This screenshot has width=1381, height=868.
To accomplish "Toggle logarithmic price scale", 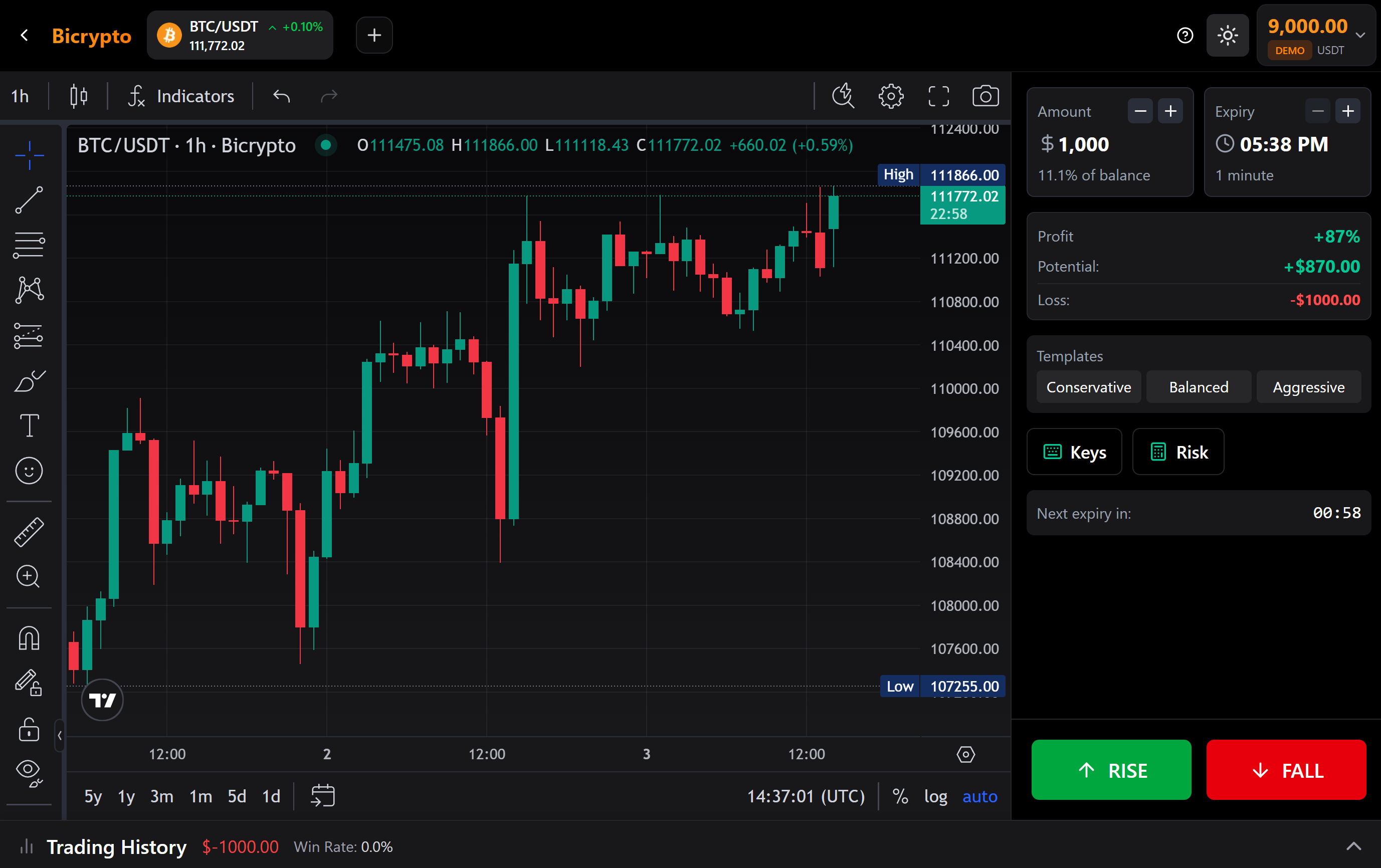I will pos(935,796).
